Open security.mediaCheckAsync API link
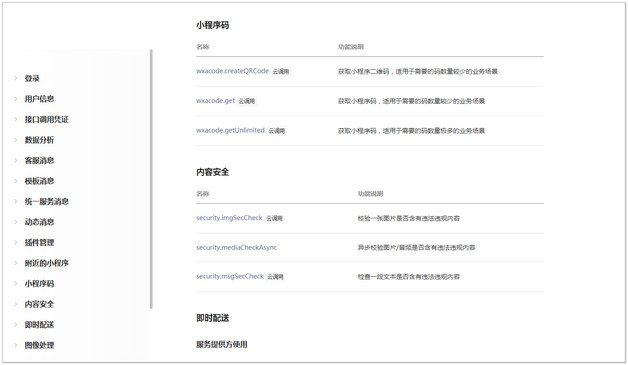 coord(236,247)
